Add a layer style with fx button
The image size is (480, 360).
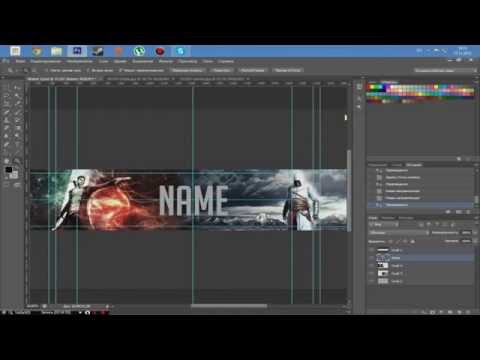pos(424,312)
